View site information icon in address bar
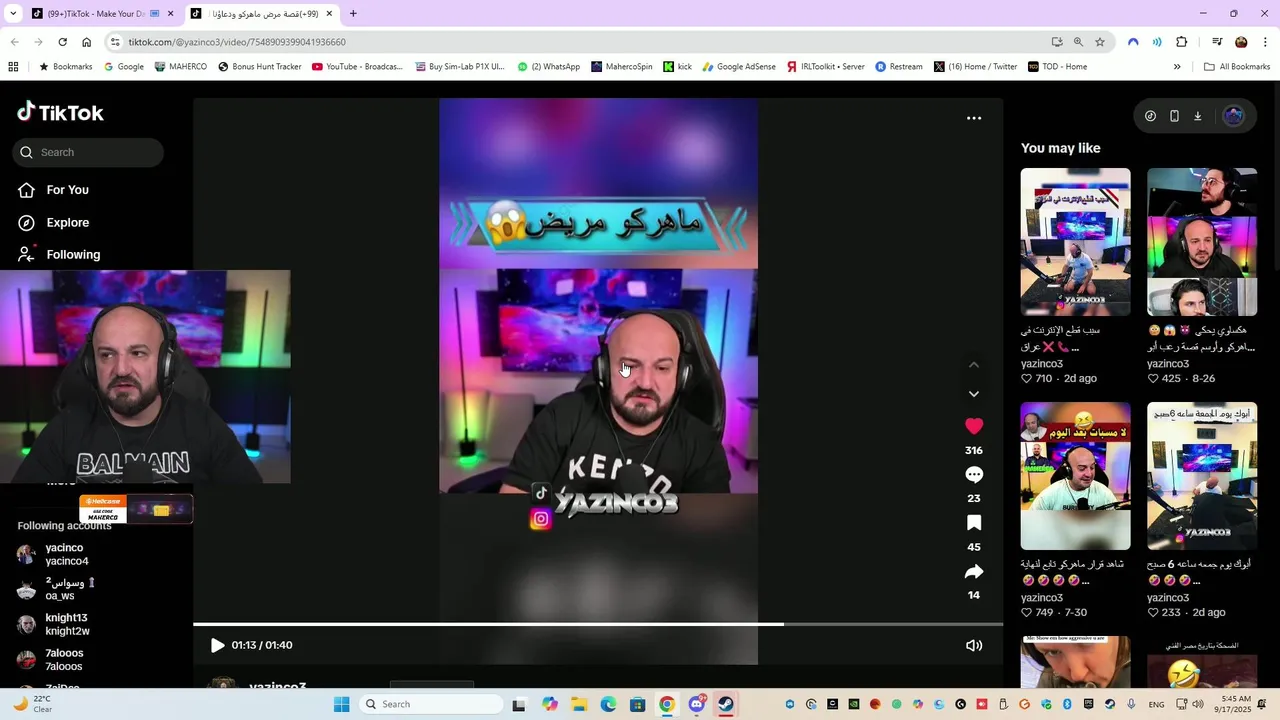Image resolution: width=1280 pixels, height=720 pixels. (115, 42)
